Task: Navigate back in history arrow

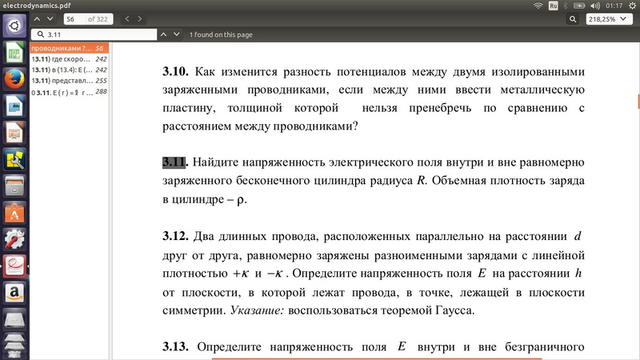Action: point(127,19)
